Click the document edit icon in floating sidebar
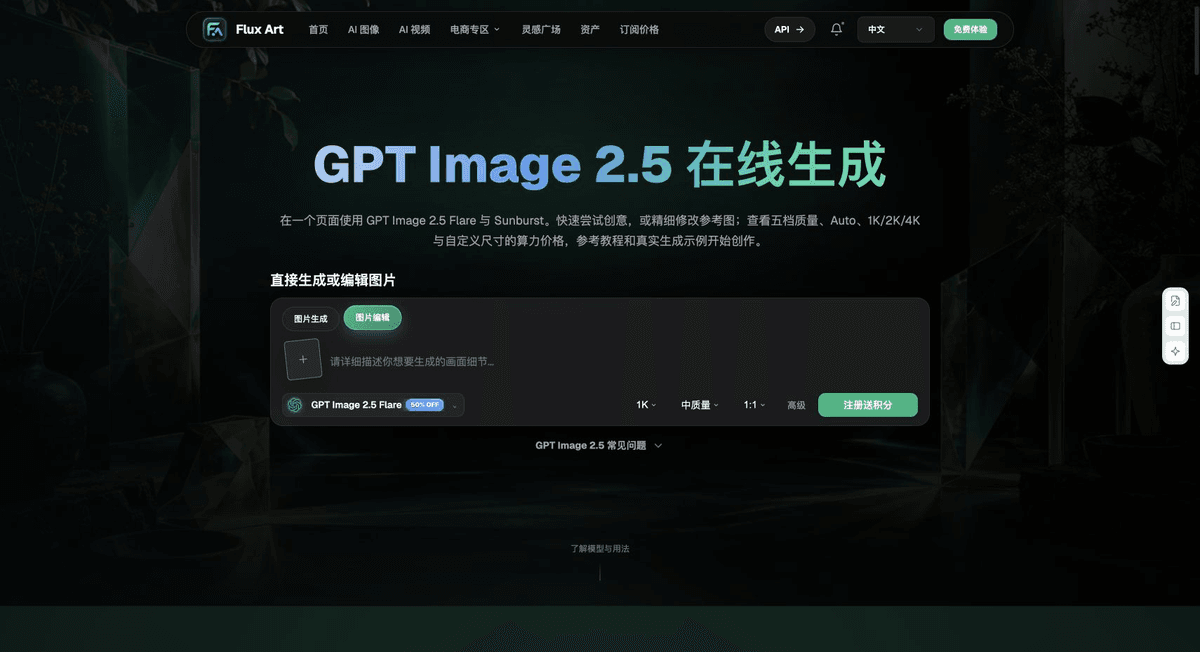 [1175, 301]
